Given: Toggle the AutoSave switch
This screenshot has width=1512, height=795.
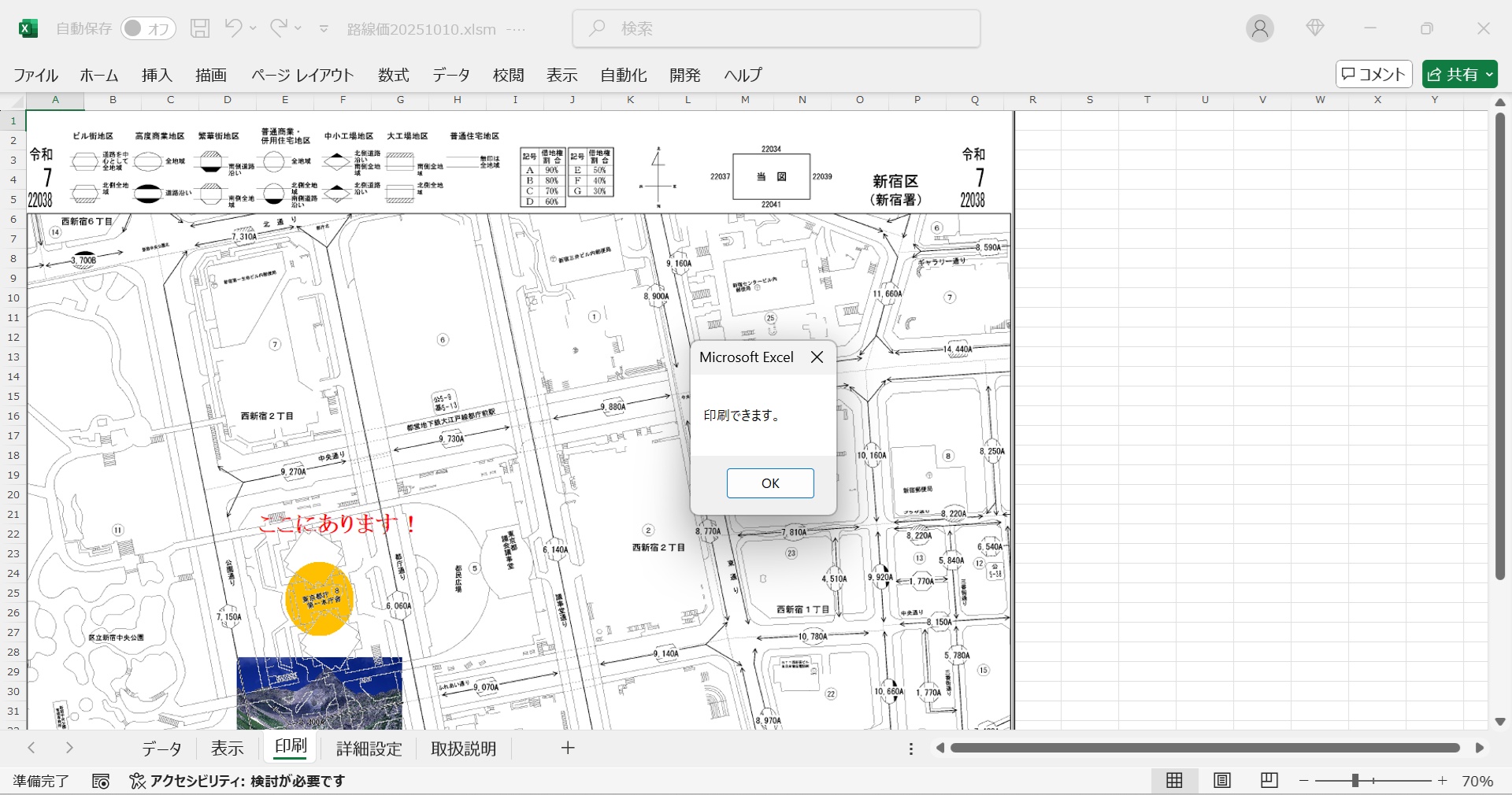Looking at the screenshot, I should [147, 28].
